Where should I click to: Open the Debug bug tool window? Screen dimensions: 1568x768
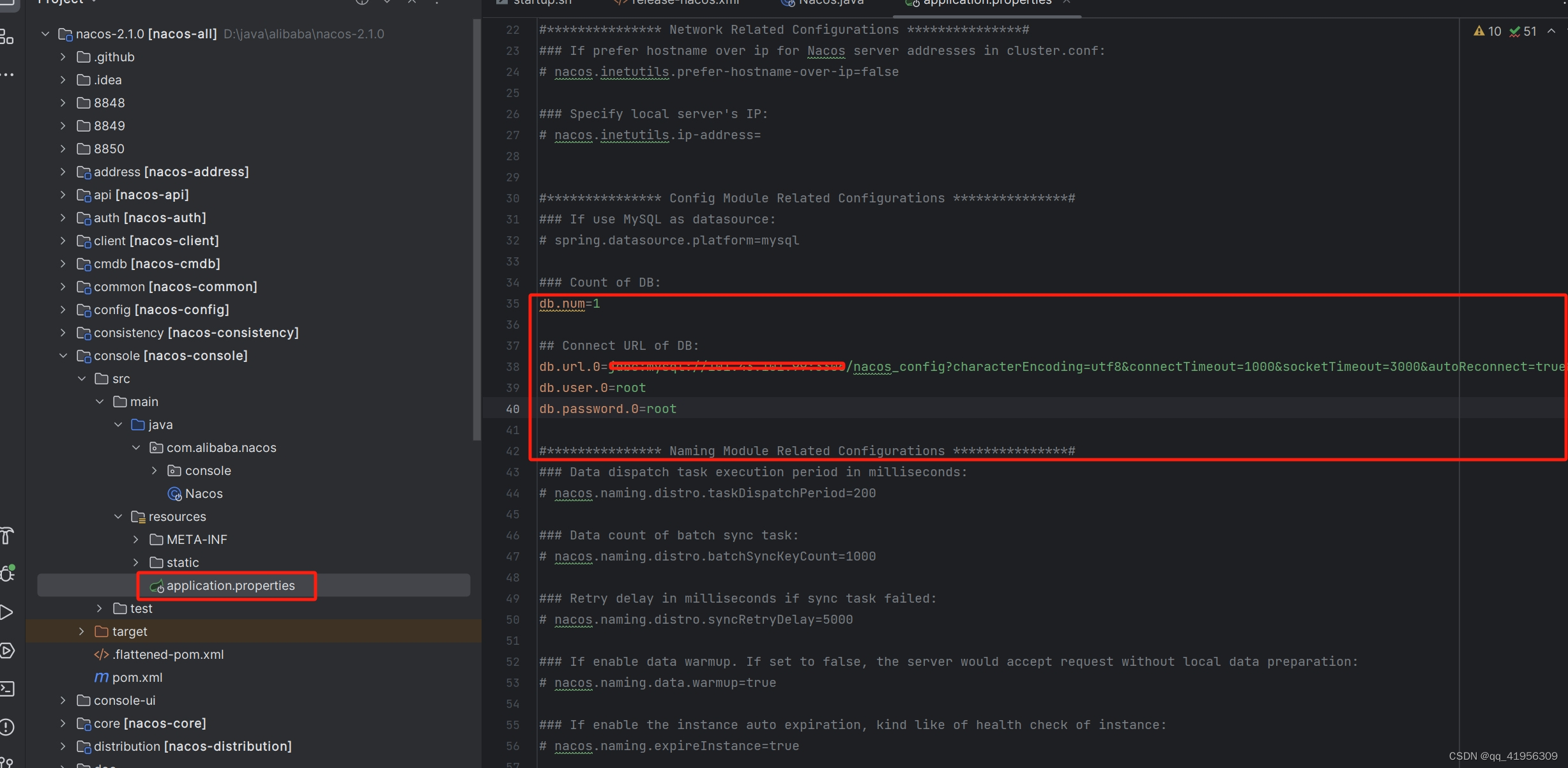coord(8,573)
